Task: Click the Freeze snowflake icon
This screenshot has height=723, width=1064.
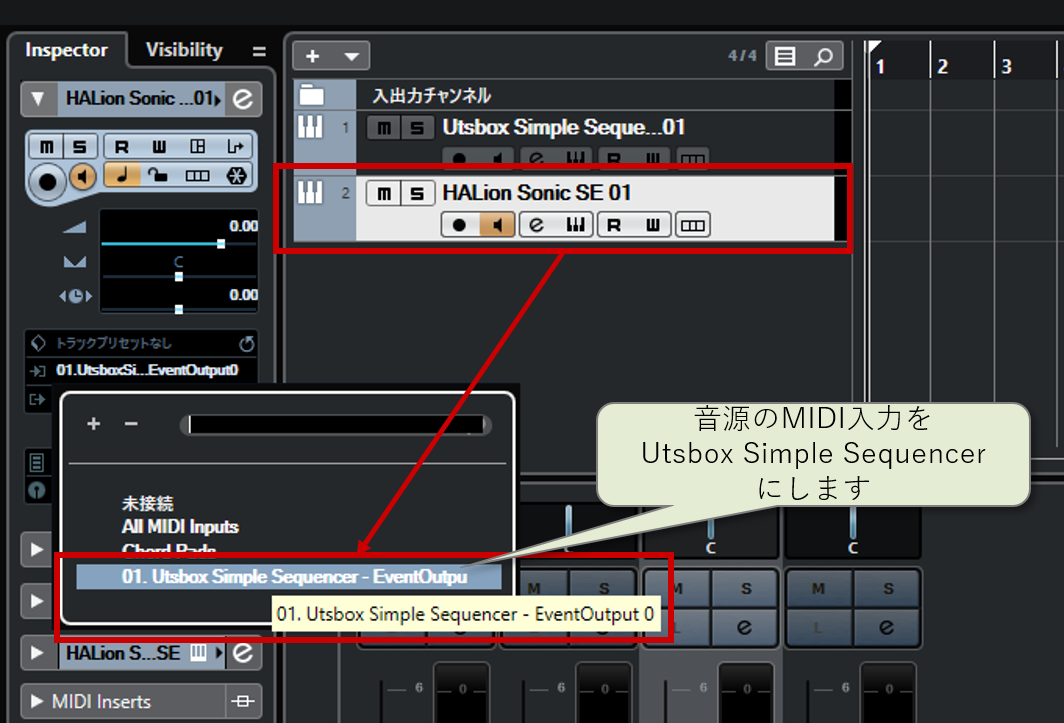Action: [x=236, y=176]
